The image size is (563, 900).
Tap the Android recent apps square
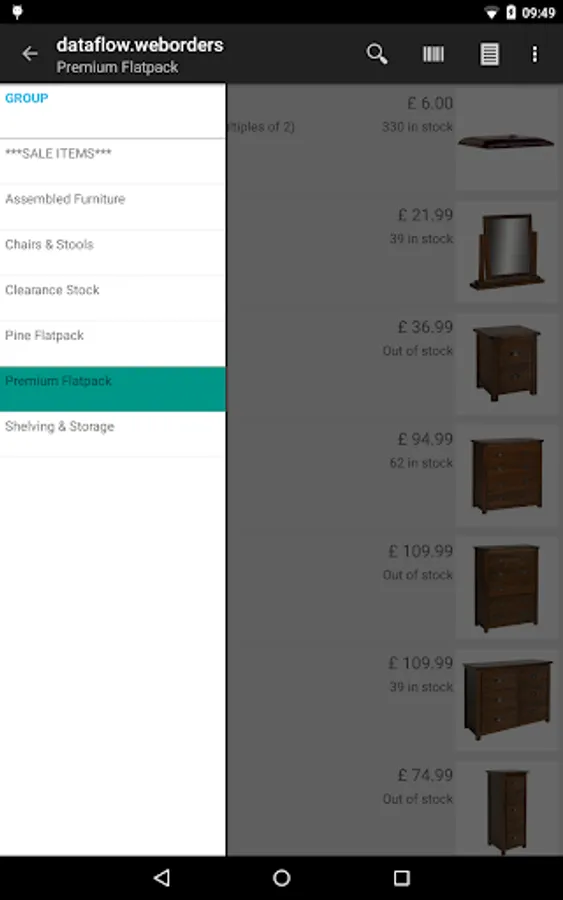401,877
